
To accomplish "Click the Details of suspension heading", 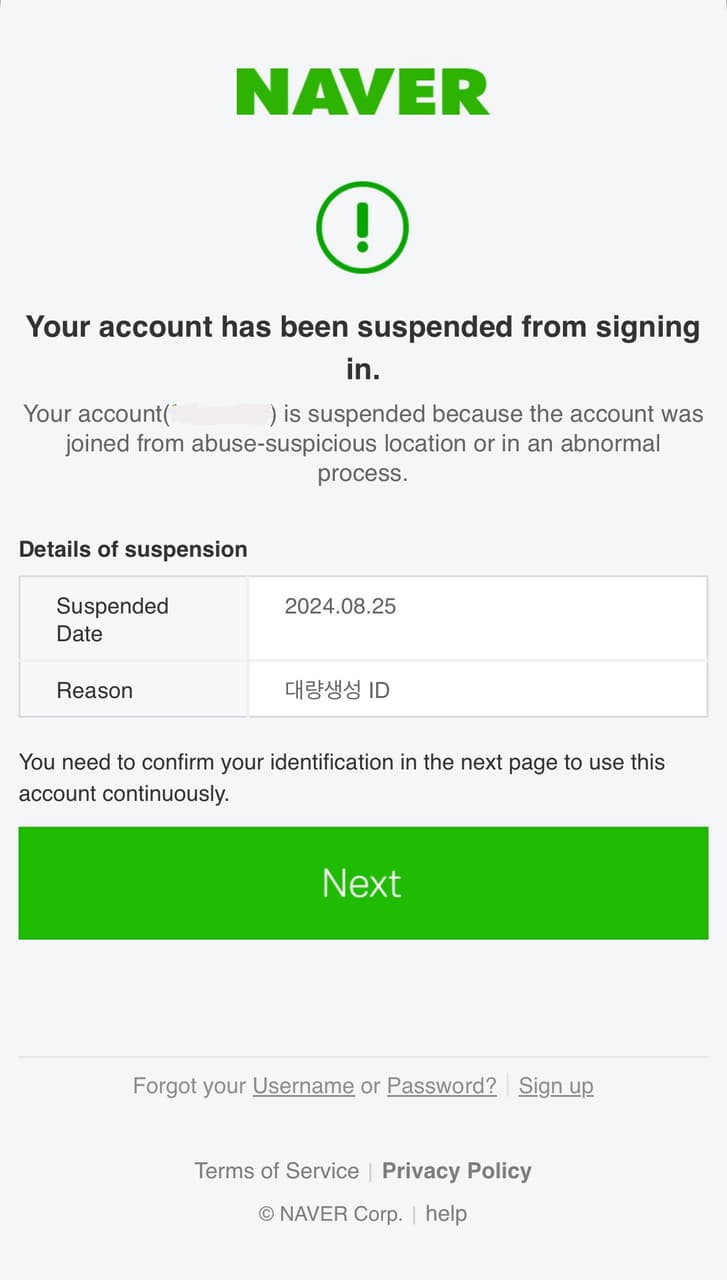I will coord(133,550).
